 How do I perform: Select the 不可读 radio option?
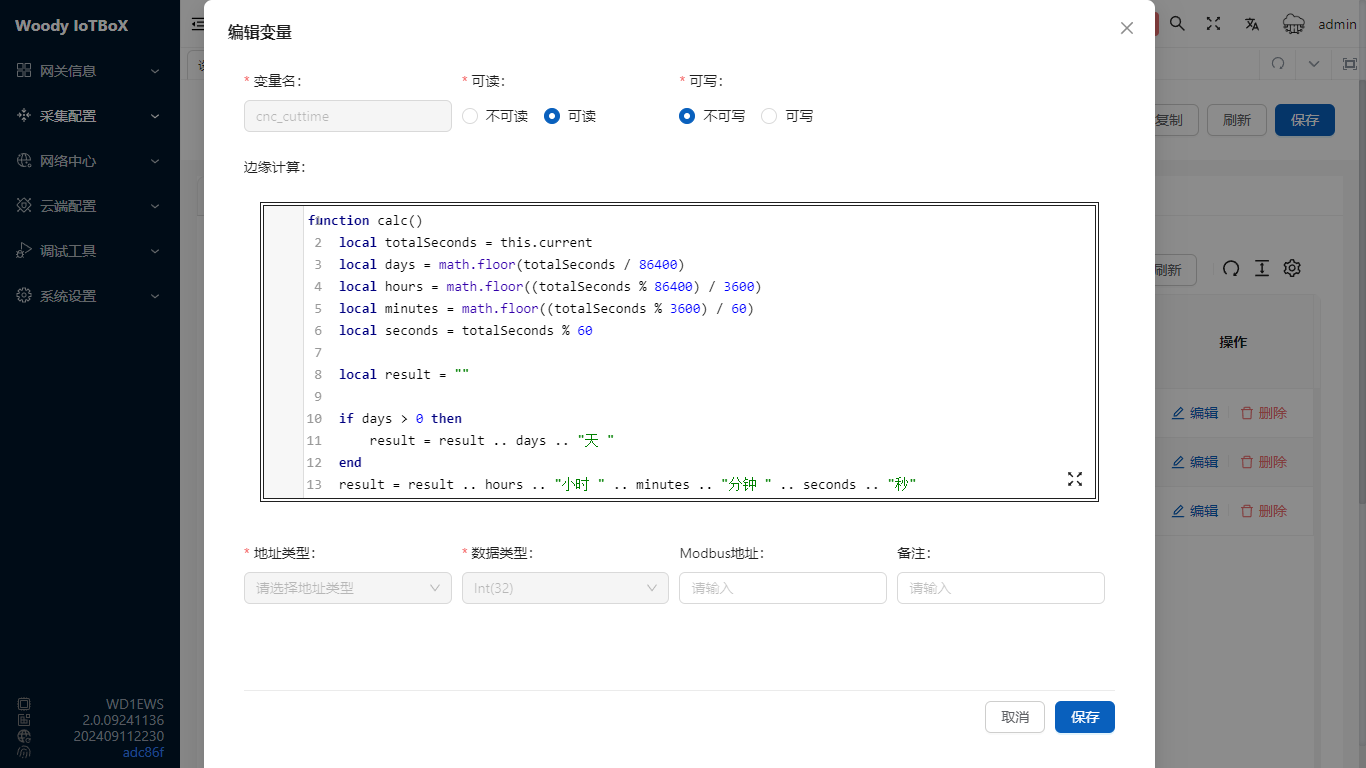(471, 116)
